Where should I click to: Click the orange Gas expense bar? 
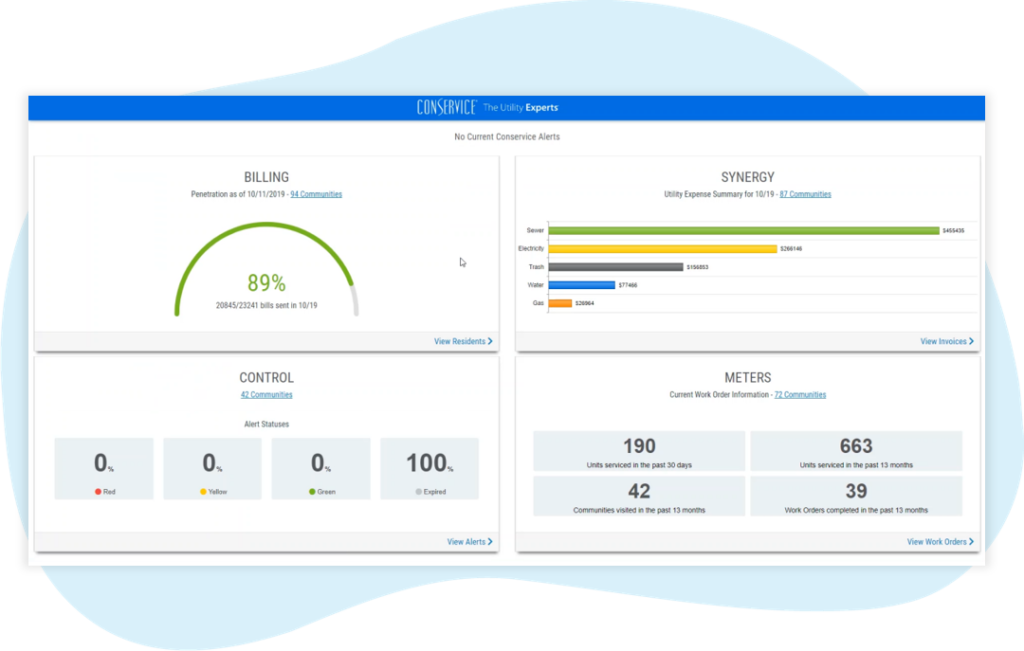click(x=560, y=303)
